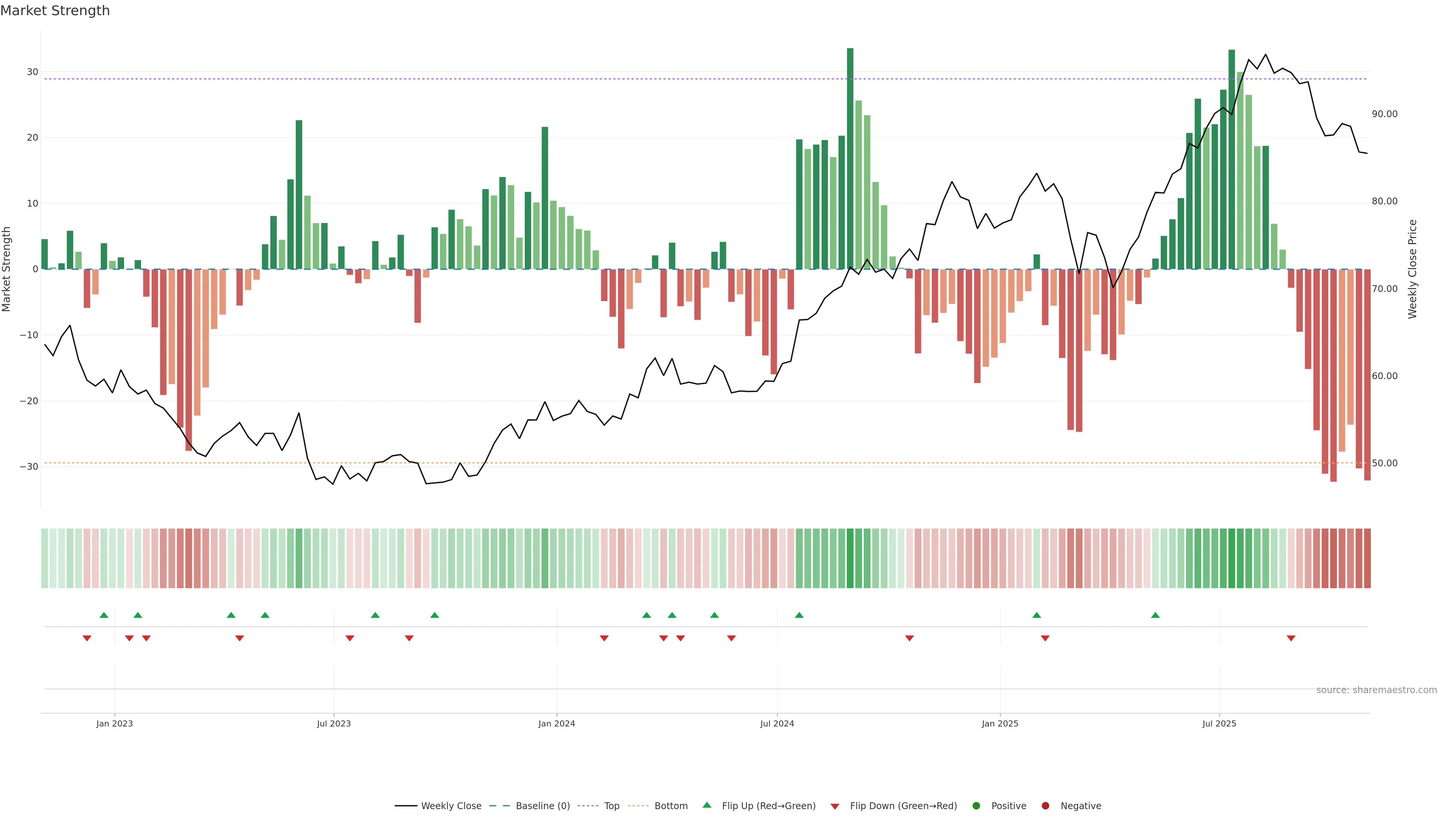Click the Weekly Close Price axis title
Viewport: 1456px width, 819px height.
click(1412, 269)
